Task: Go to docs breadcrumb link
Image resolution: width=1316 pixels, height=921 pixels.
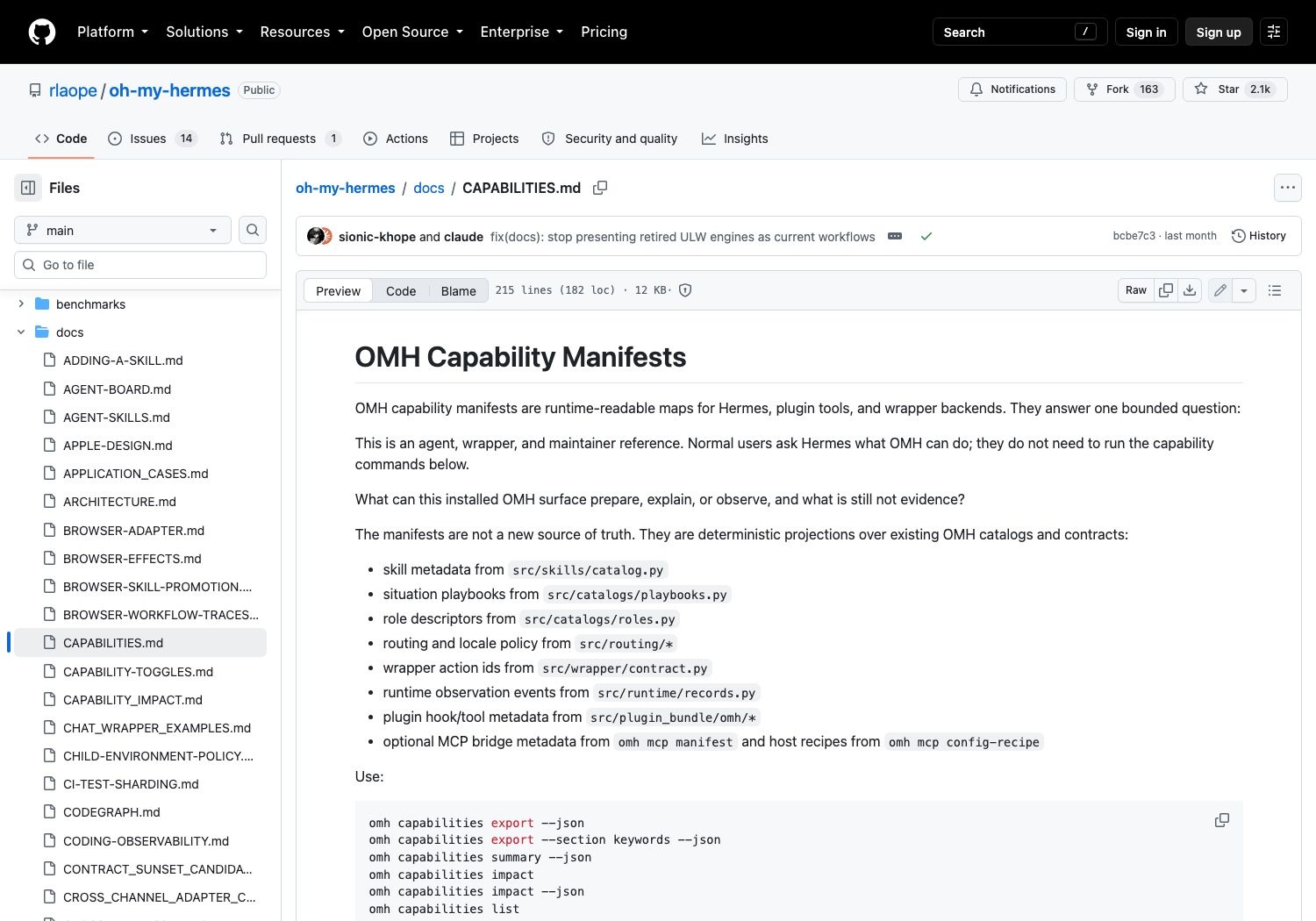Action: [x=429, y=188]
